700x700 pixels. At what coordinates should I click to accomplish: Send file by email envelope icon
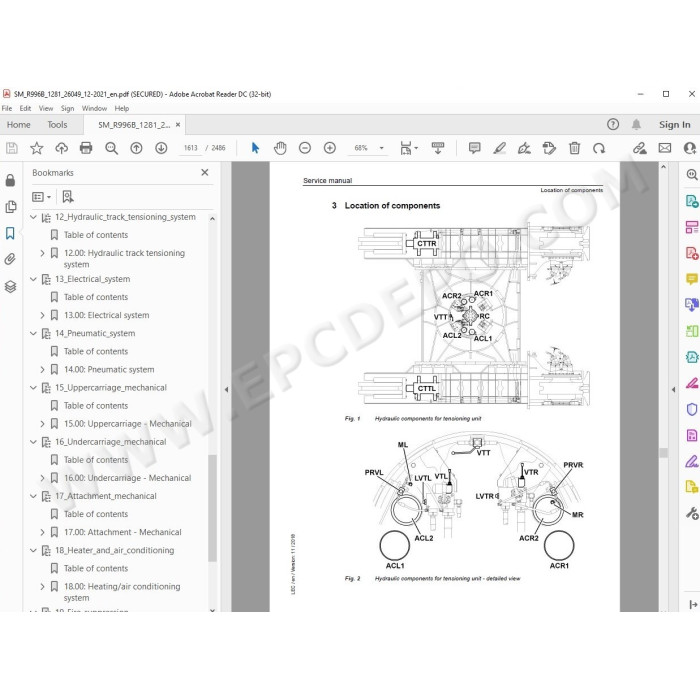pyautogui.click(x=665, y=148)
